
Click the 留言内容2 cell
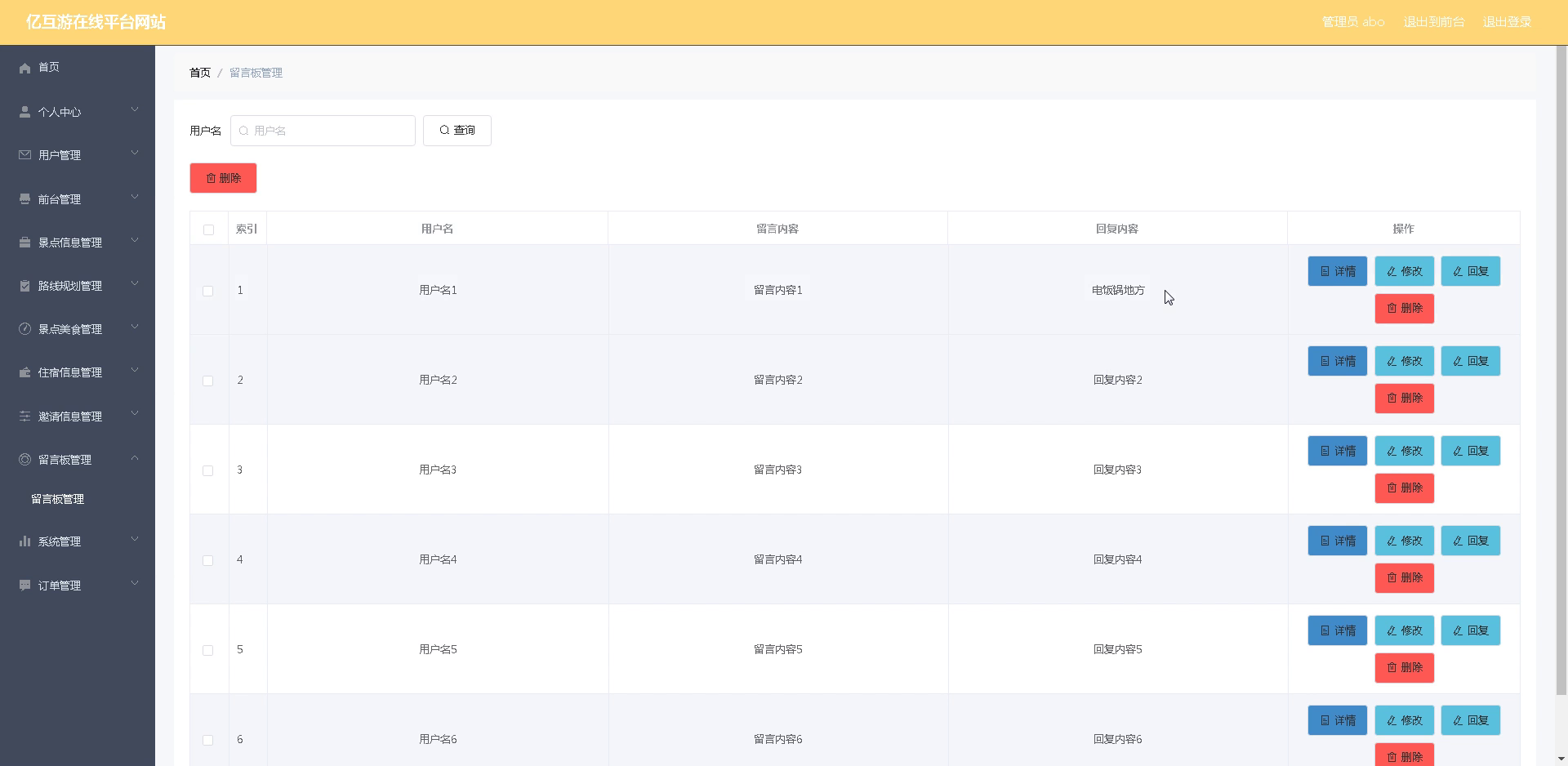coord(777,380)
